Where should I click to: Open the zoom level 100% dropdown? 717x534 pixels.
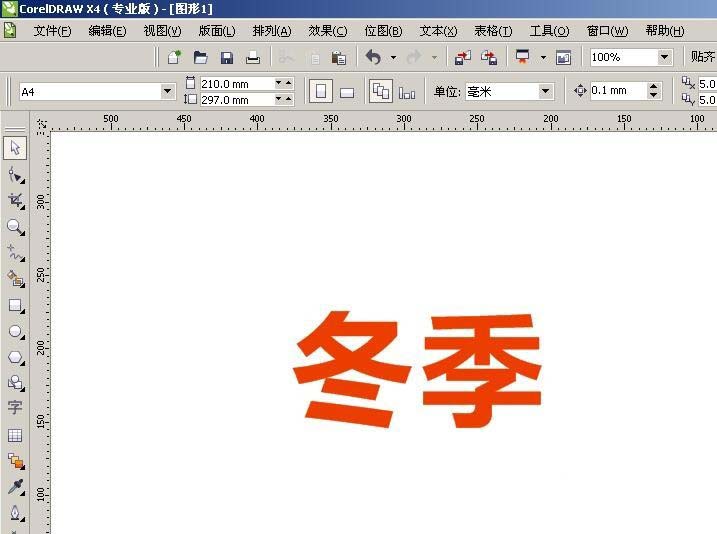pyautogui.click(x=665, y=57)
